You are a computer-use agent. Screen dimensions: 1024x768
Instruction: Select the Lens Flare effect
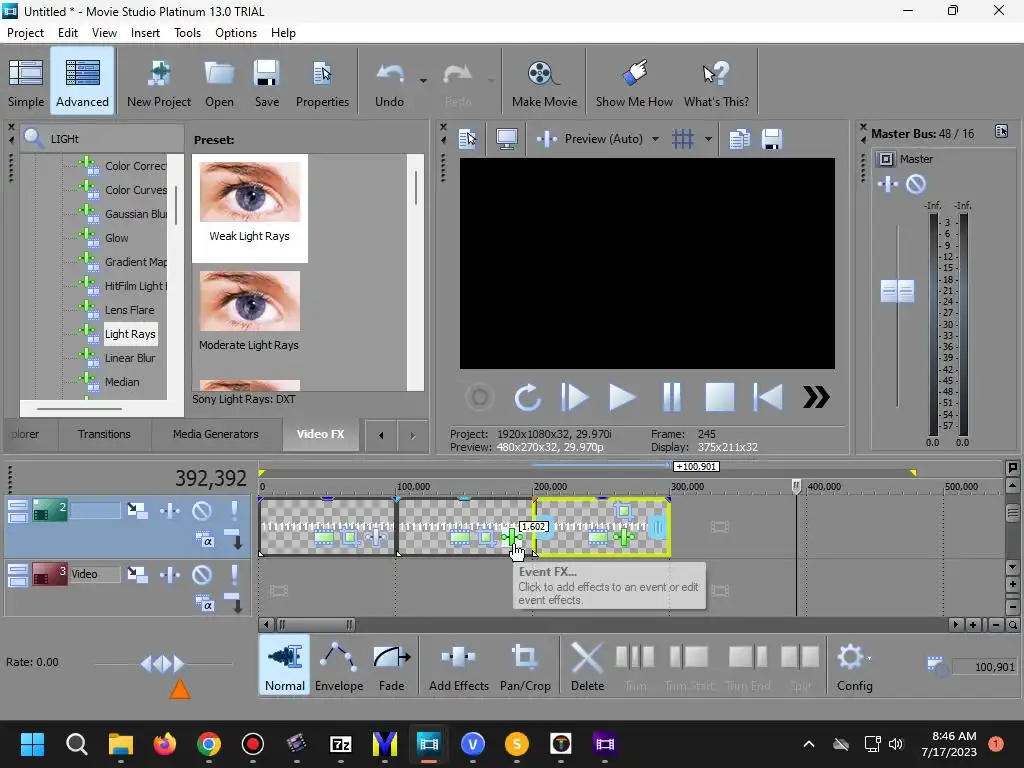129,310
